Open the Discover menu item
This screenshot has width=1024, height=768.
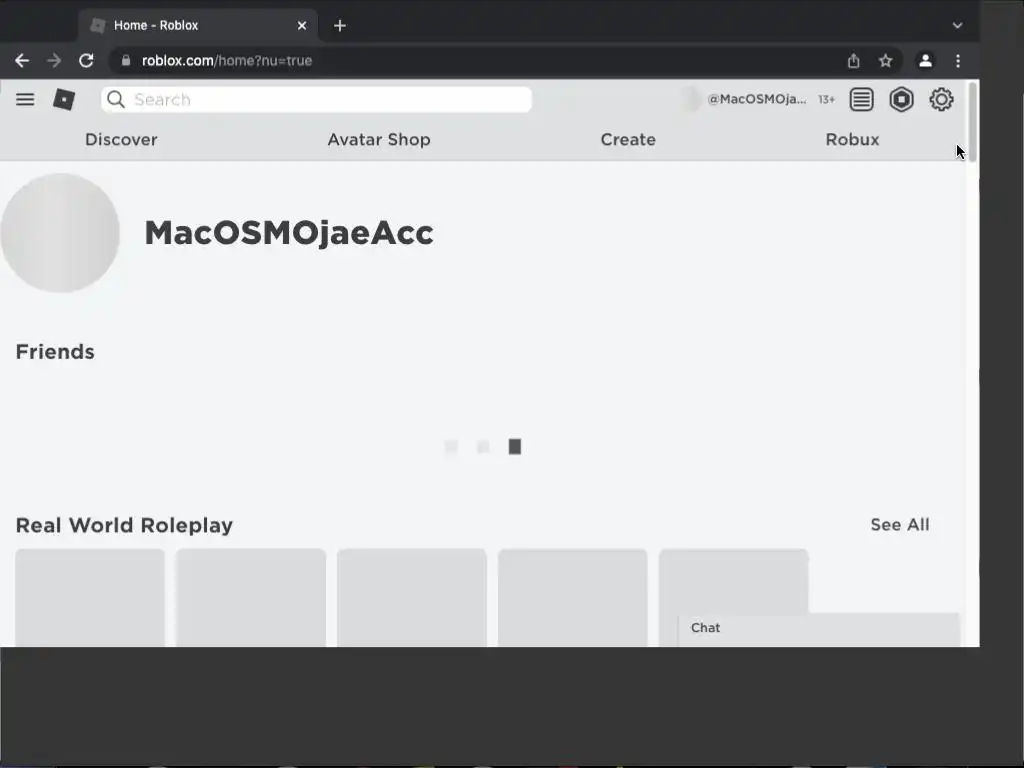point(121,140)
